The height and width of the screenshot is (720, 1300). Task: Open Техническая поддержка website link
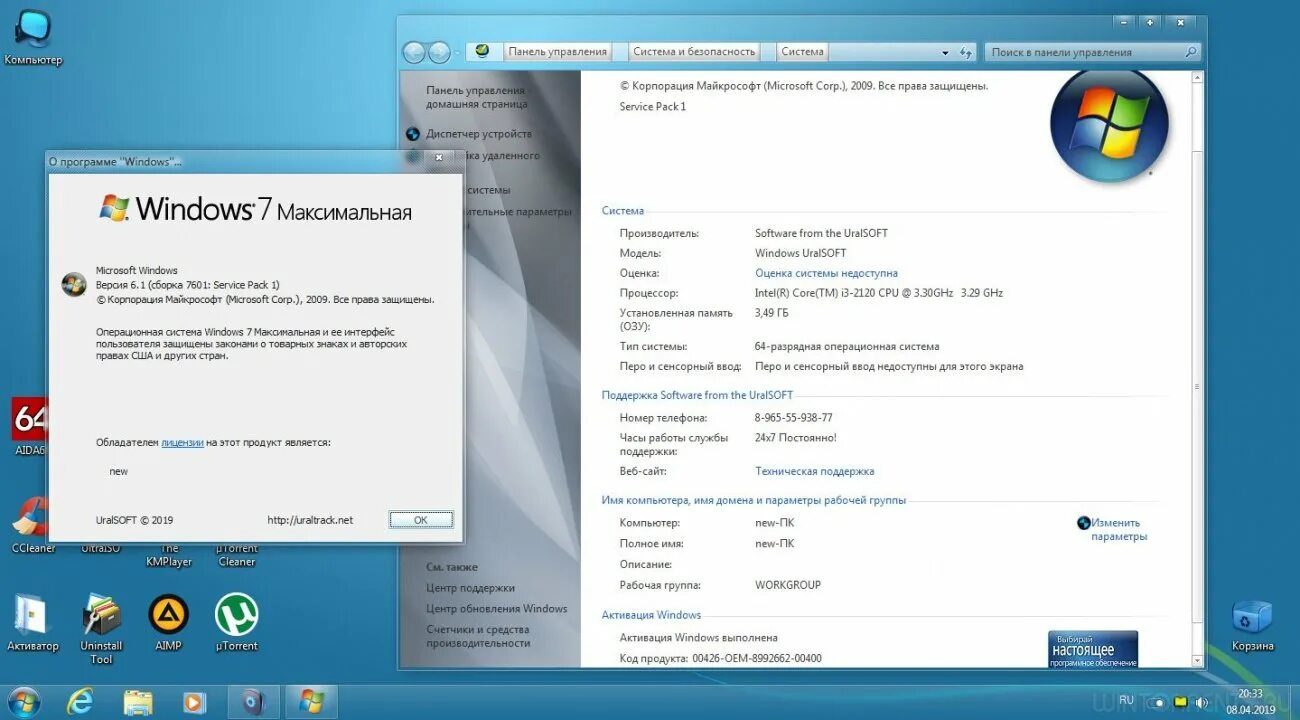click(814, 471)
